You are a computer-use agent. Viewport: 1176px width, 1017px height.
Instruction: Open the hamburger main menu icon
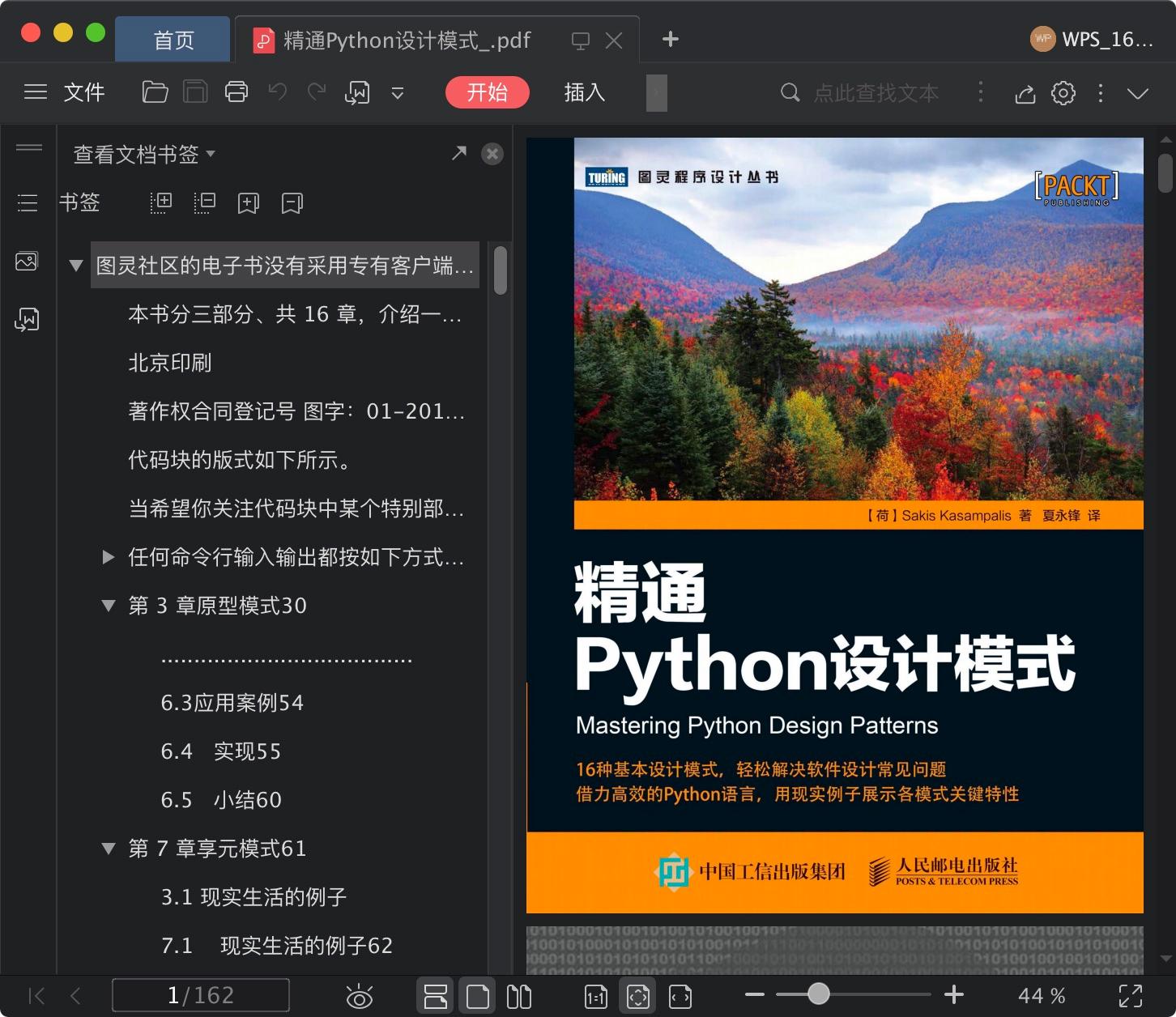36,92
